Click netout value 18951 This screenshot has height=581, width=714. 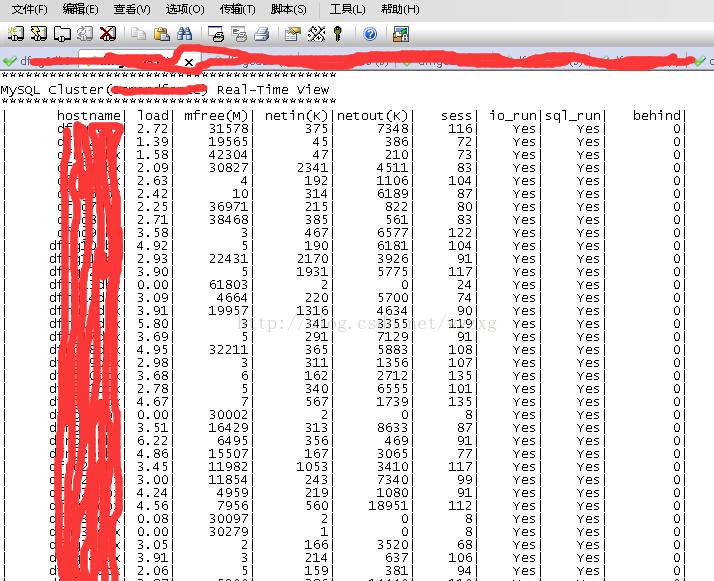(x=388, y=506)
